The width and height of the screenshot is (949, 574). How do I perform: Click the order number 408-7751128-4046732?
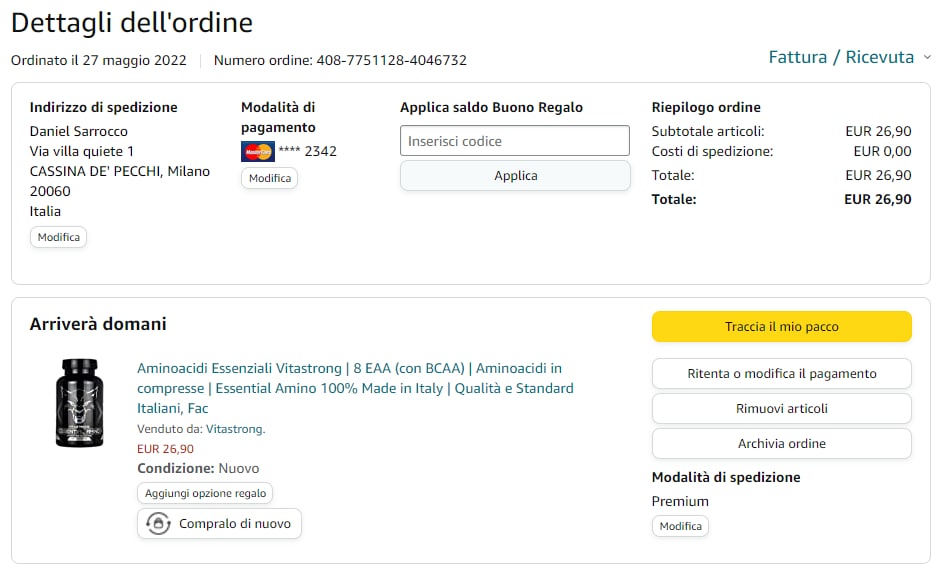tap(391, 60)
